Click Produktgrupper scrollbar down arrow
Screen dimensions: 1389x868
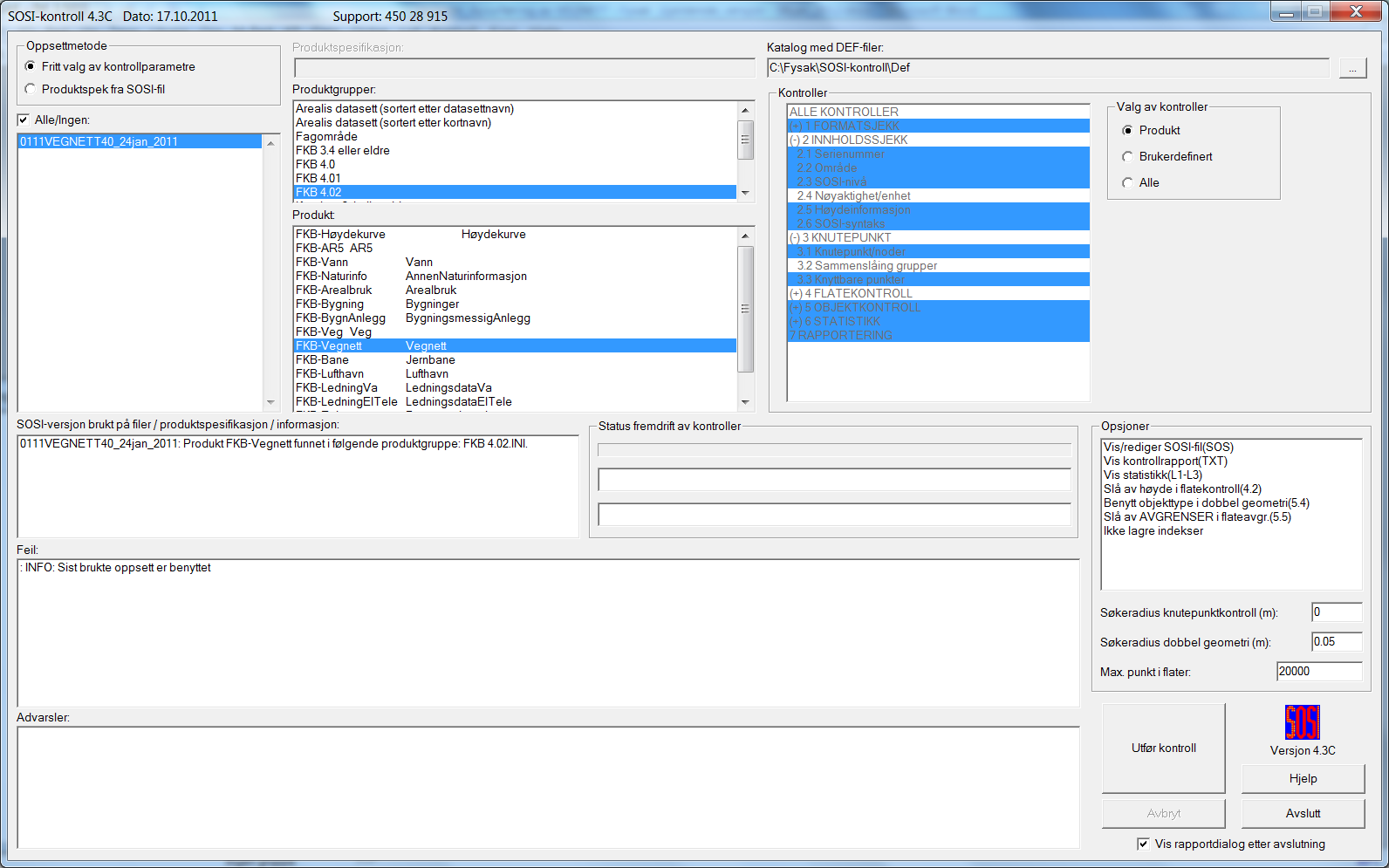coord(745,193)
